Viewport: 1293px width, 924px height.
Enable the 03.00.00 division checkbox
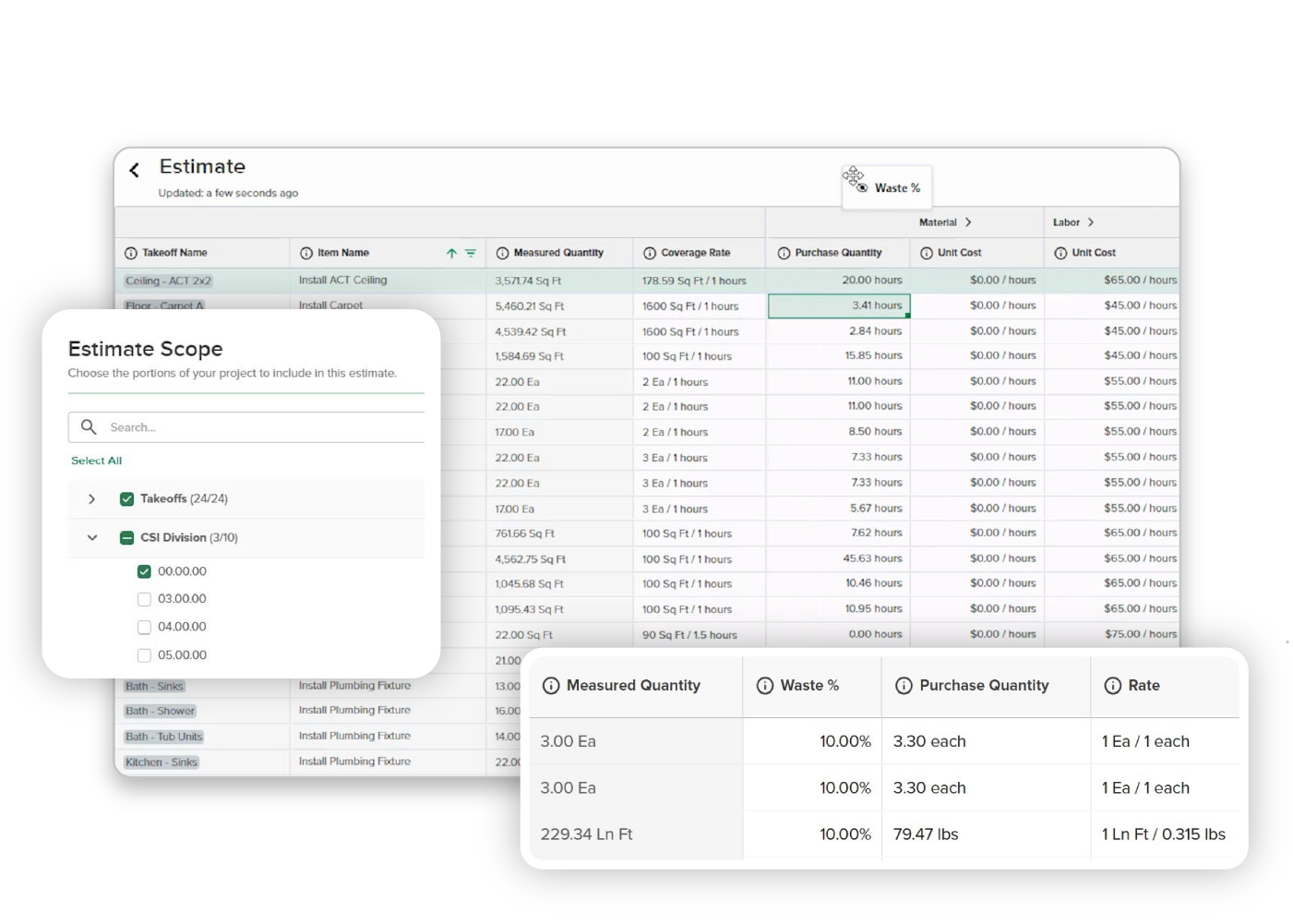click(x=144, y=599)
